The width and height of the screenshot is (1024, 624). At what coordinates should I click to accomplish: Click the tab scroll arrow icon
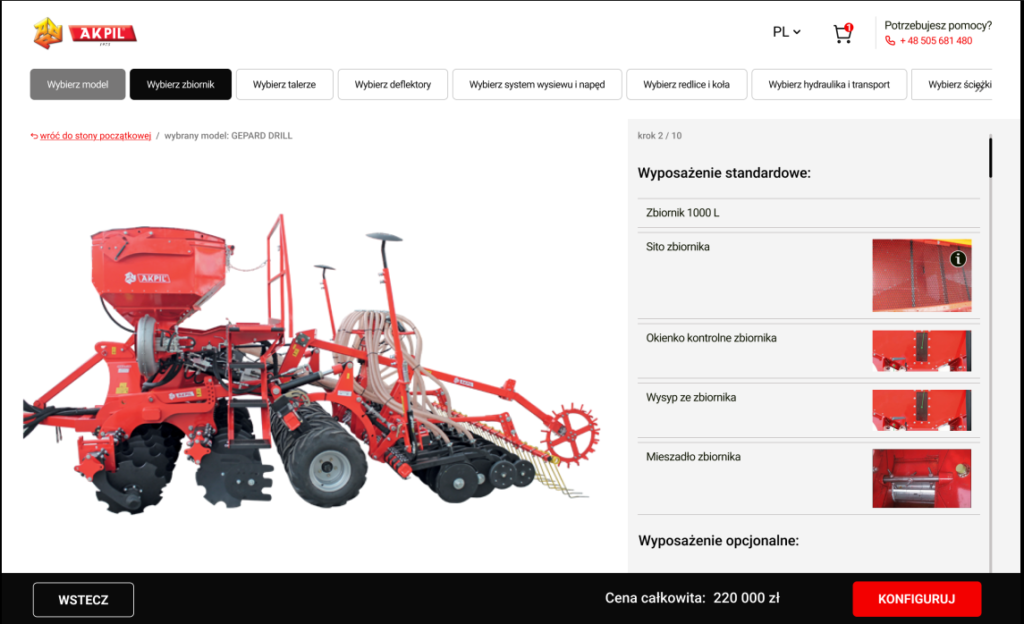tap(982, 88)
